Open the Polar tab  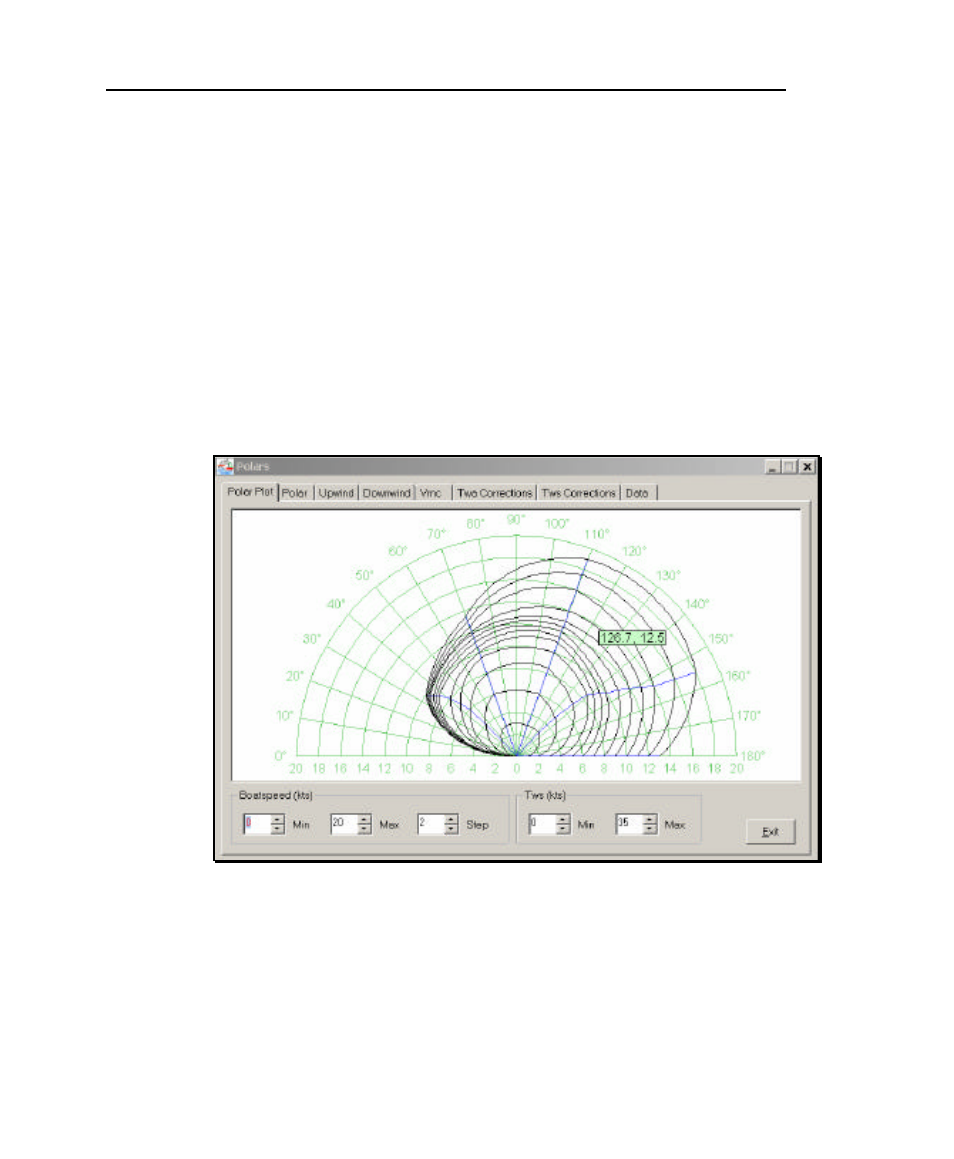tap(295, 493)
